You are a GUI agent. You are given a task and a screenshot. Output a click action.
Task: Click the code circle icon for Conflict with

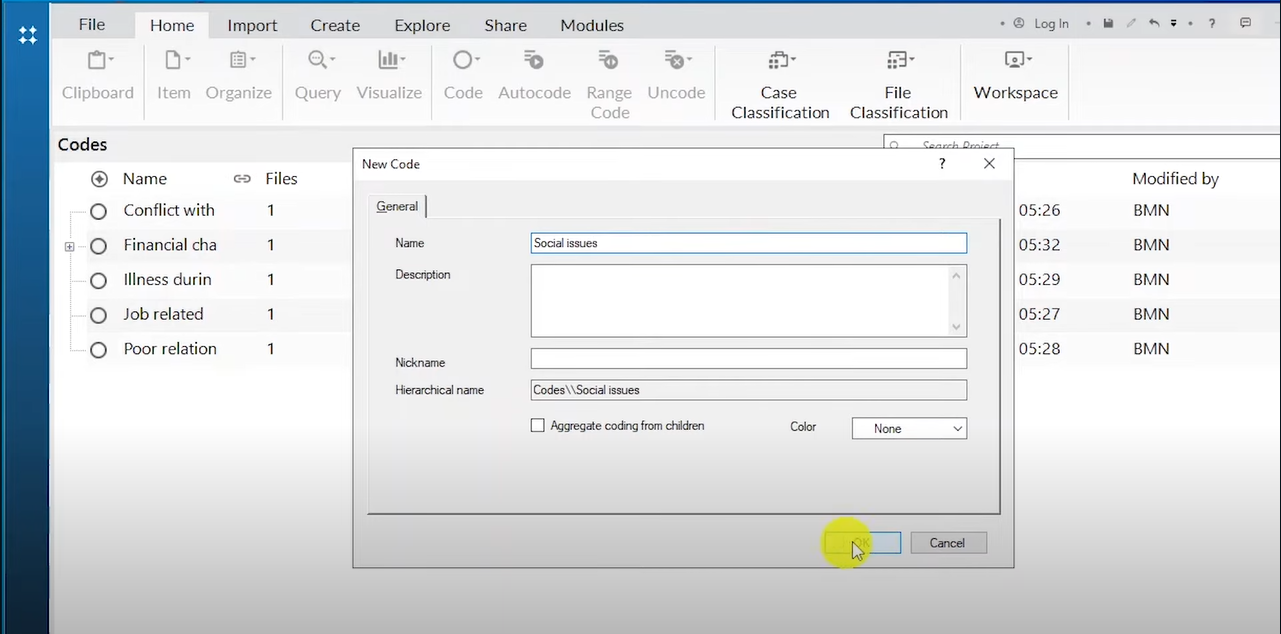click(98, 211)
